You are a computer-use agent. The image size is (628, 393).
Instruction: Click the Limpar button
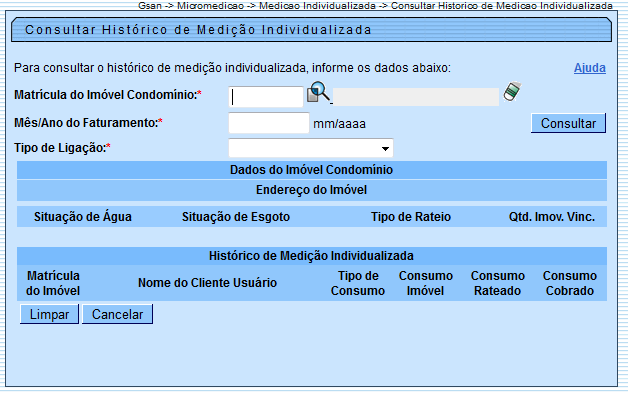(49, 314)
